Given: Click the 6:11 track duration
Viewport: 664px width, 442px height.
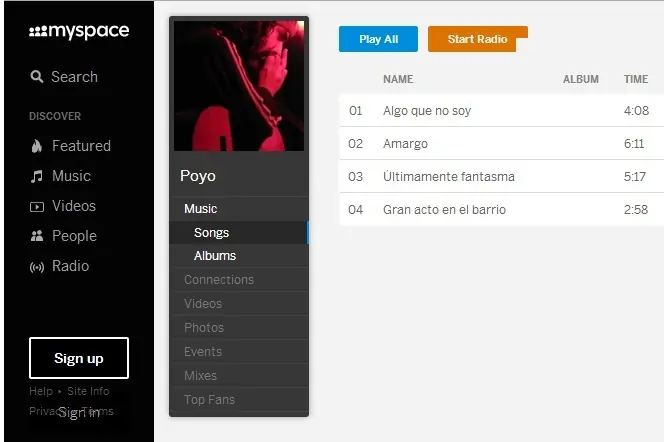Looking at the screenshot, I should (634, 144).
